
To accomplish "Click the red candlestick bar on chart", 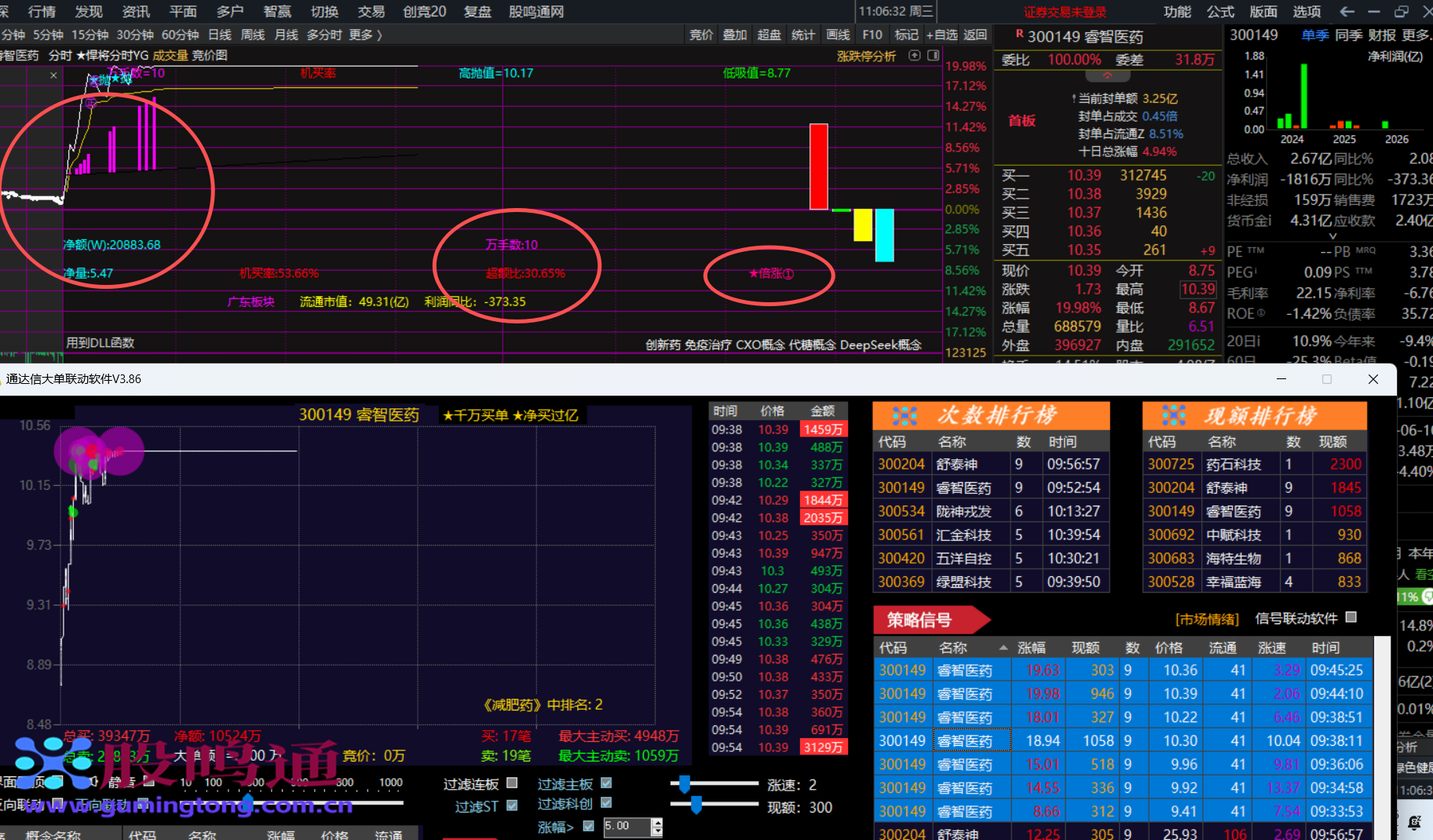I will (x=819, y=166).
